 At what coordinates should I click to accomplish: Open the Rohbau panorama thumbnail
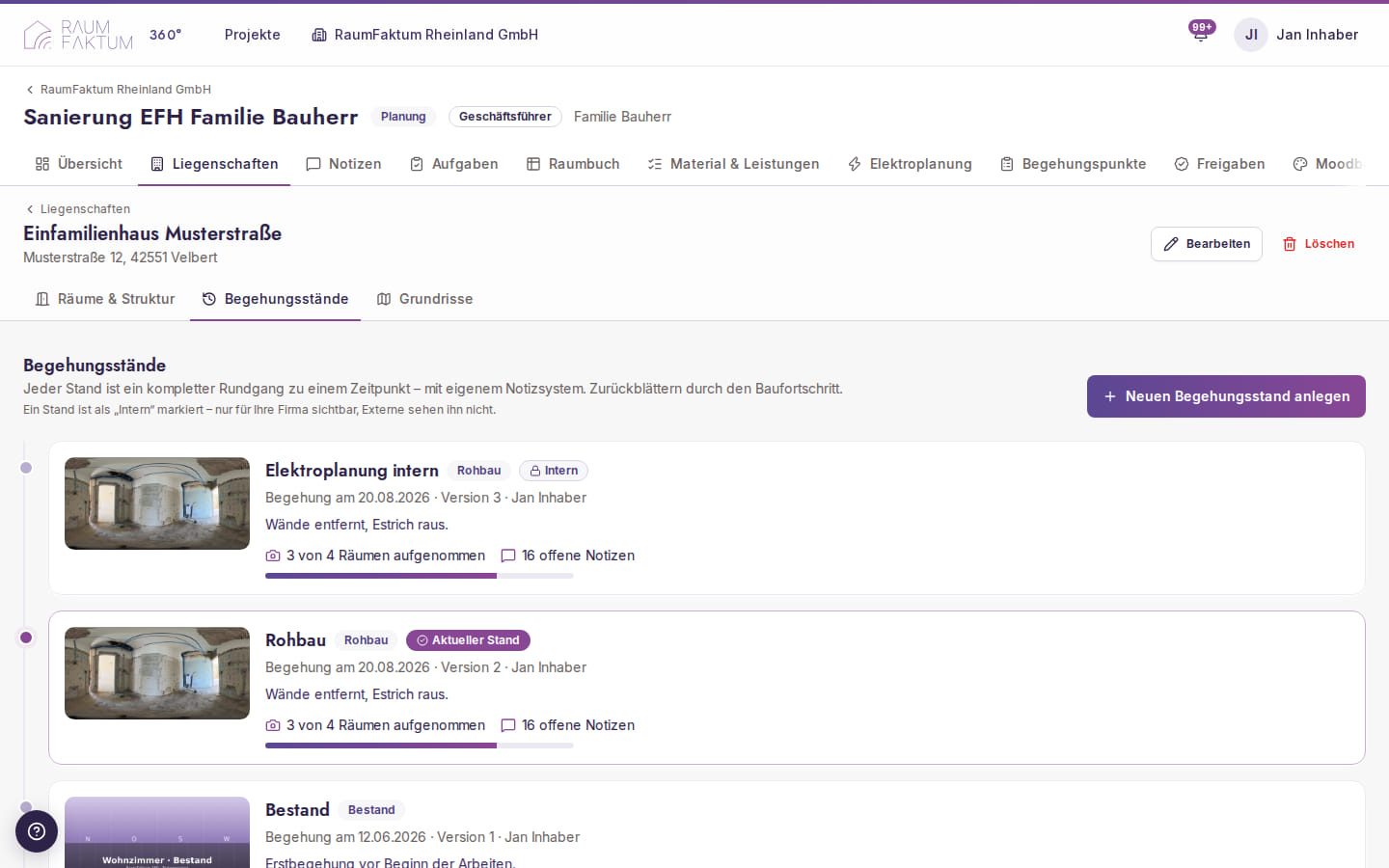(x=157, y=673)
